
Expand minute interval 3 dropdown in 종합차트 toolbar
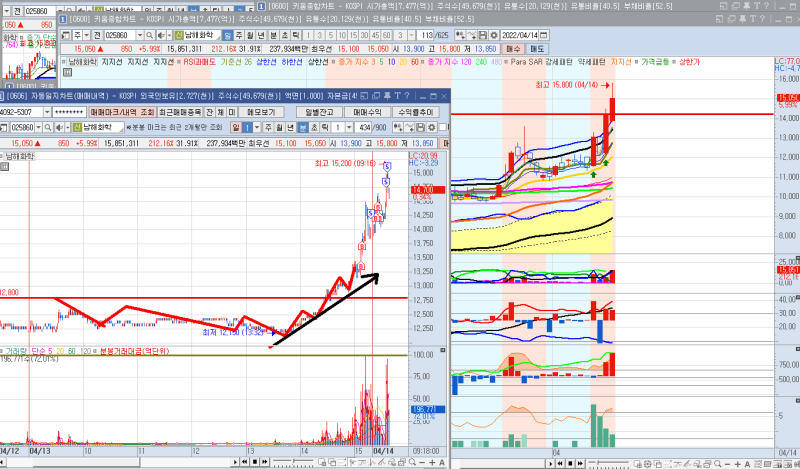[x=411, y=35]
